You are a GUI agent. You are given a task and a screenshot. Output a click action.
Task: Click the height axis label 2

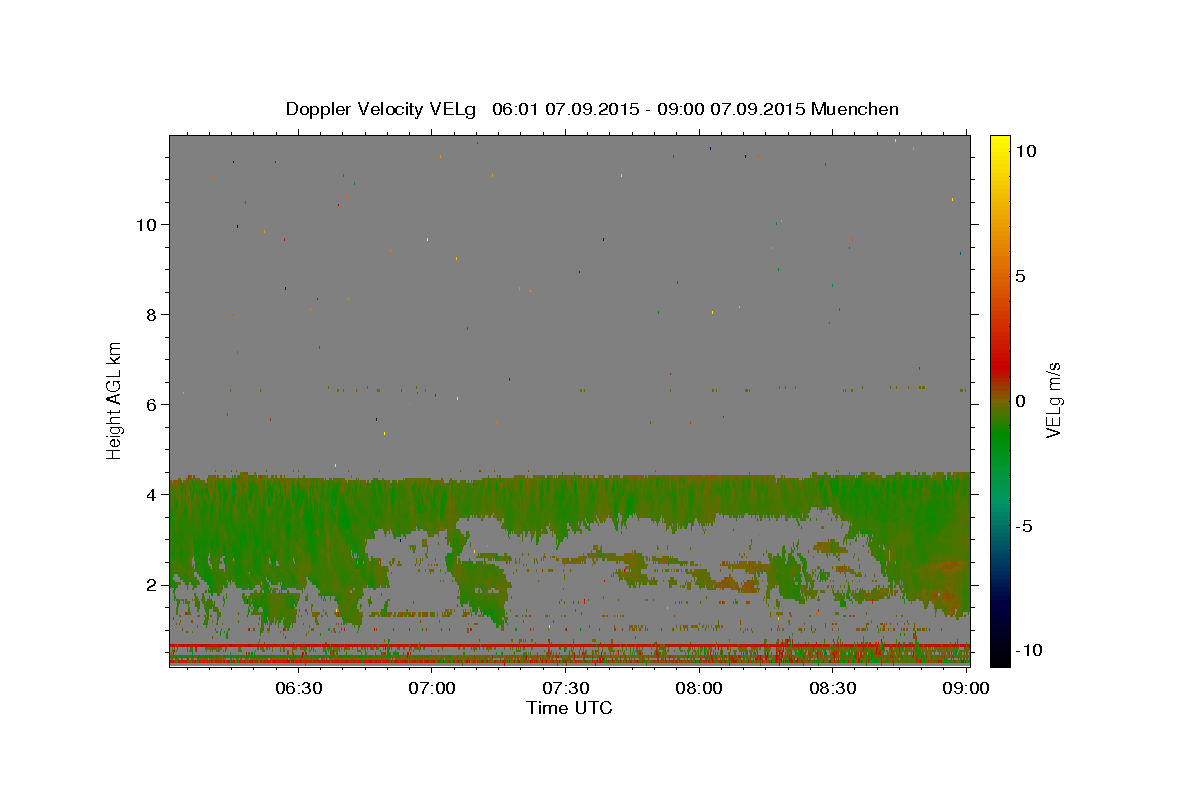click(x=152, y=584)
